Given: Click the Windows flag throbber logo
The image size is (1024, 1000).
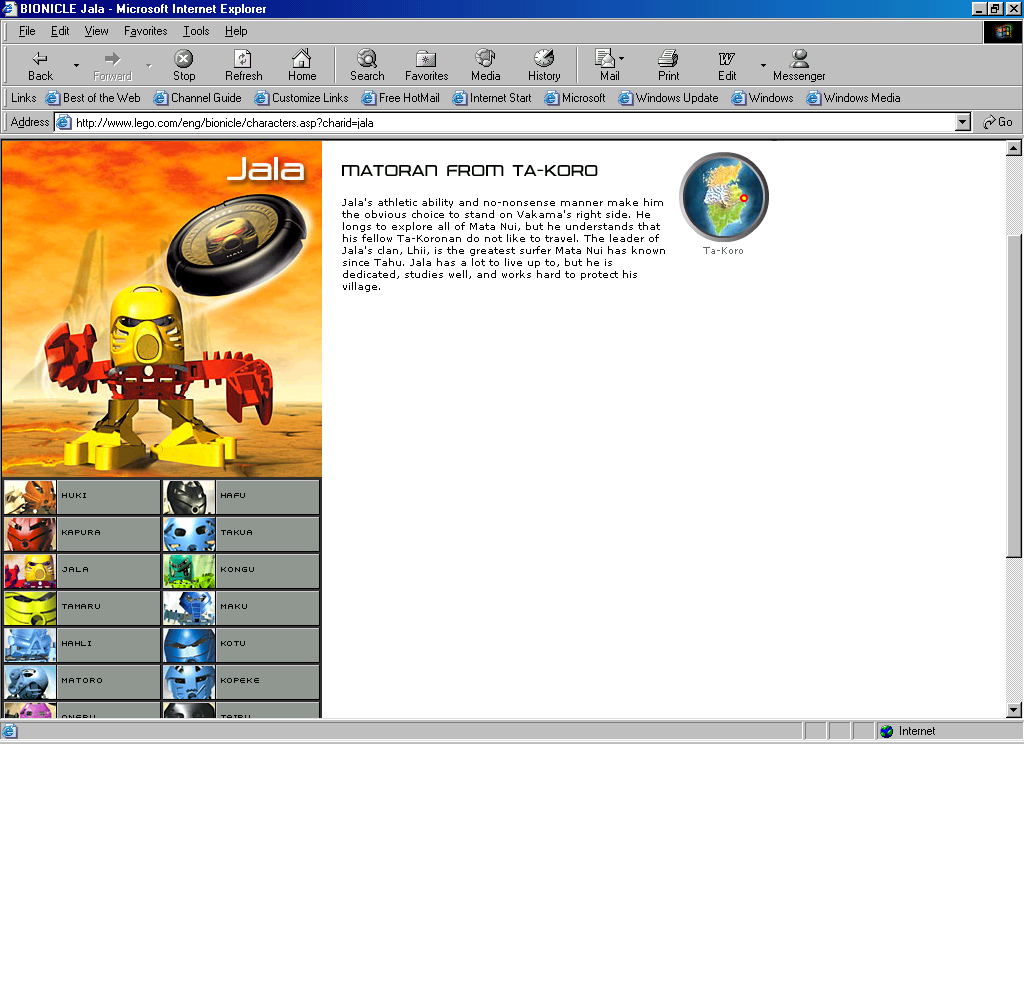Looking at the screenshot, I should (1002, 31).
